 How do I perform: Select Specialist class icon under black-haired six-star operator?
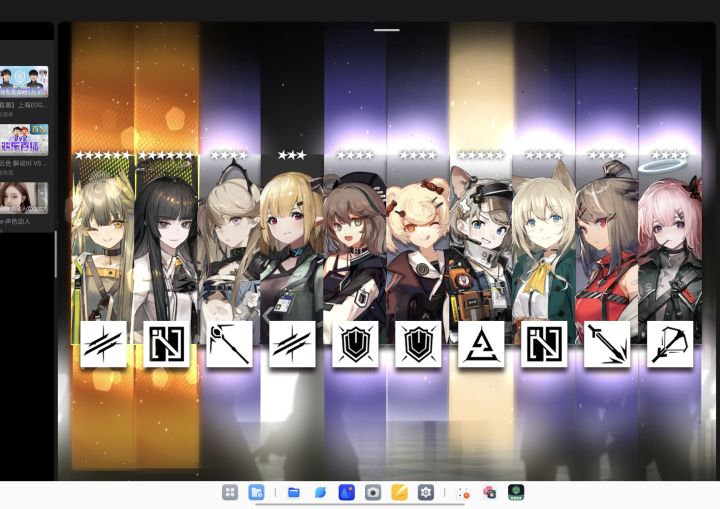pyautogui.click(x=166, y=344)
